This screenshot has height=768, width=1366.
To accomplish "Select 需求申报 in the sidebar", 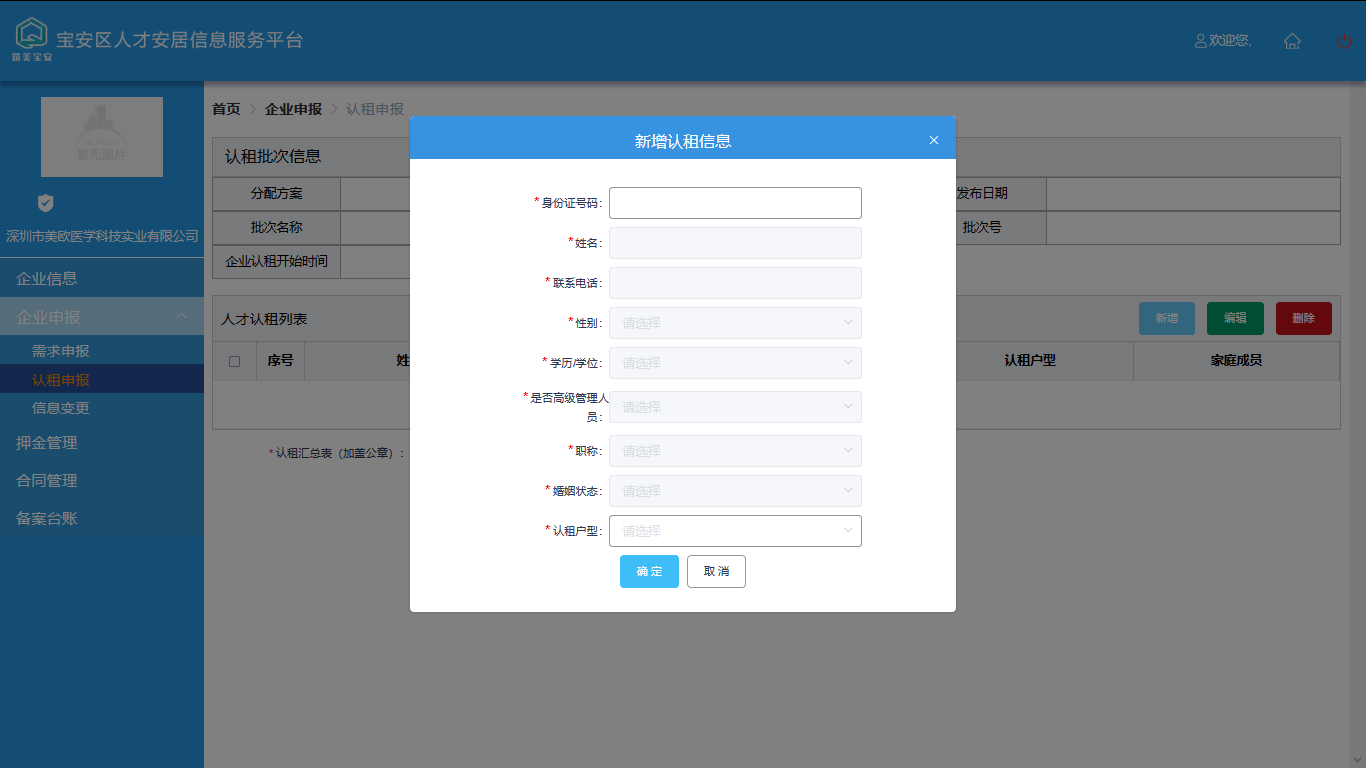I will tap(61, 351).
